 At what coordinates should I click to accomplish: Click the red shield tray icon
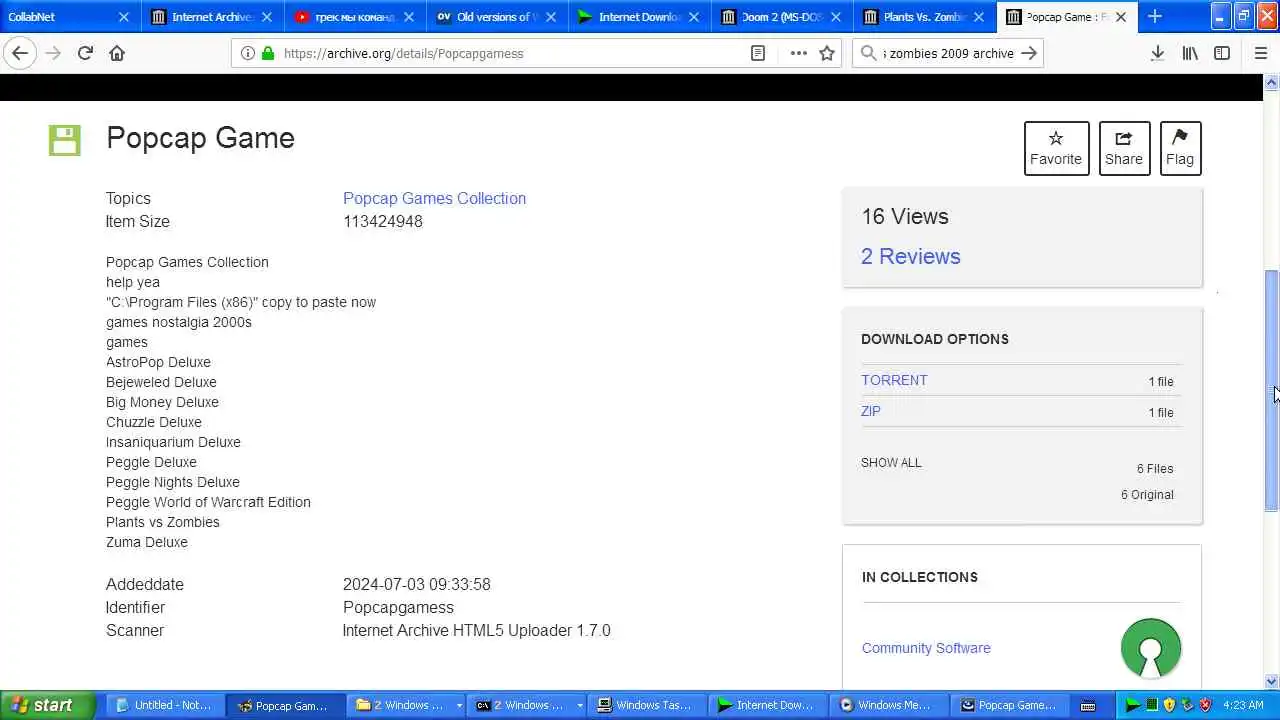(1205, 705)
